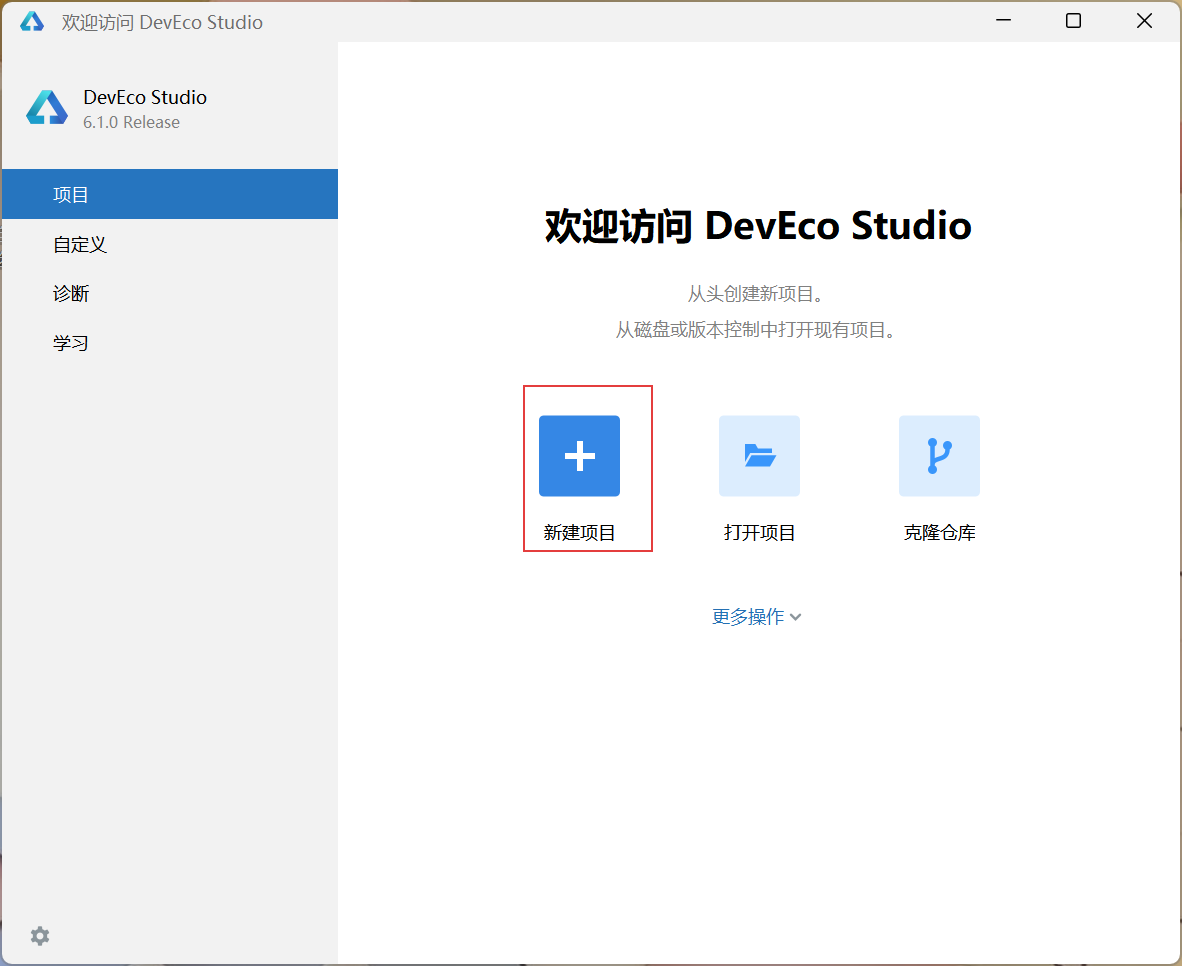1182x966 pixels.
Task: Open settings gear at bottom left
Action: [40, 936]
